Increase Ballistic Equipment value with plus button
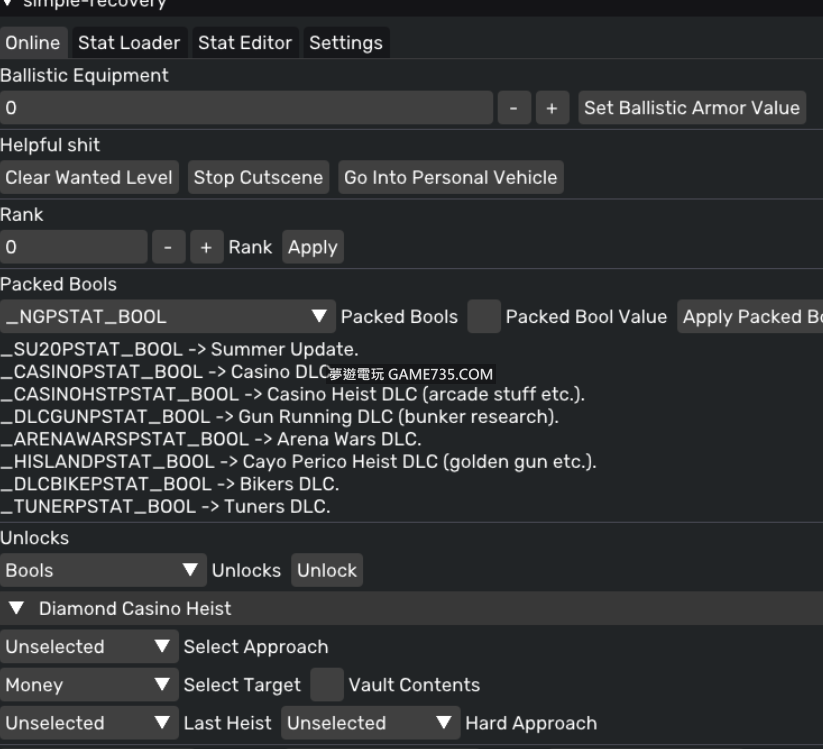 click(x=551, y=108)
